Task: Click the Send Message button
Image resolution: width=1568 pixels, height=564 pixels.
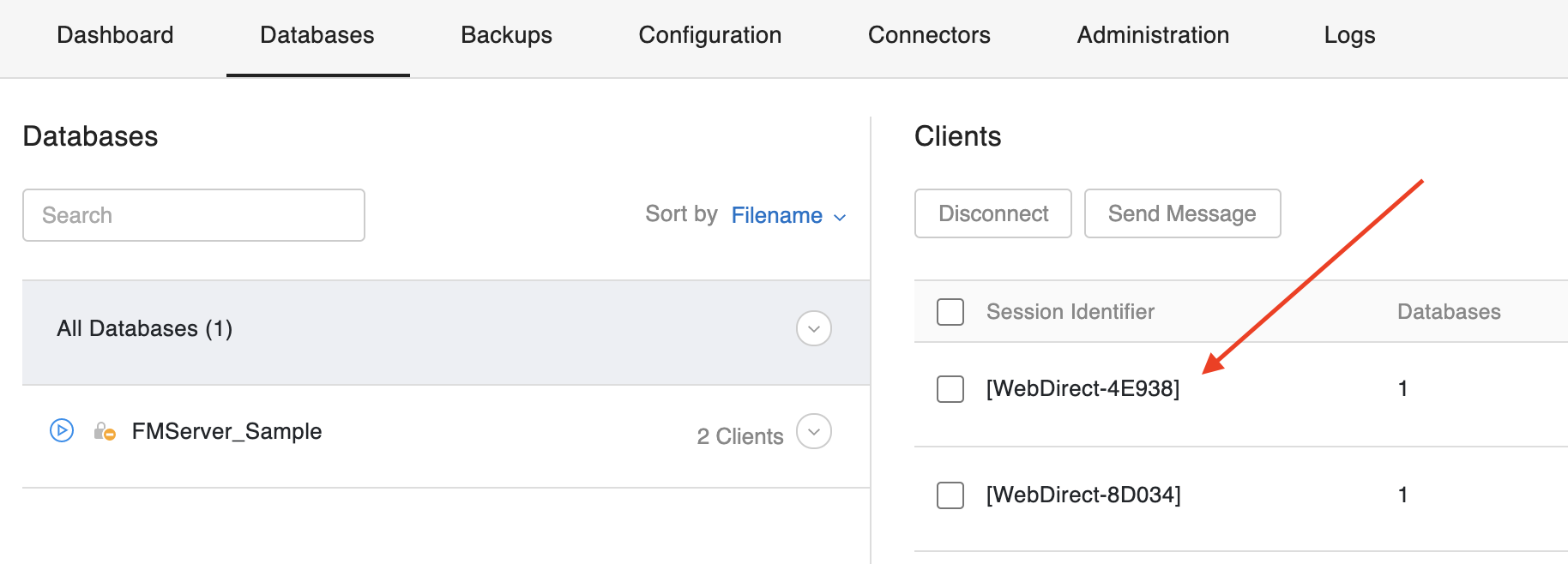Action: tap(1182, 213)
